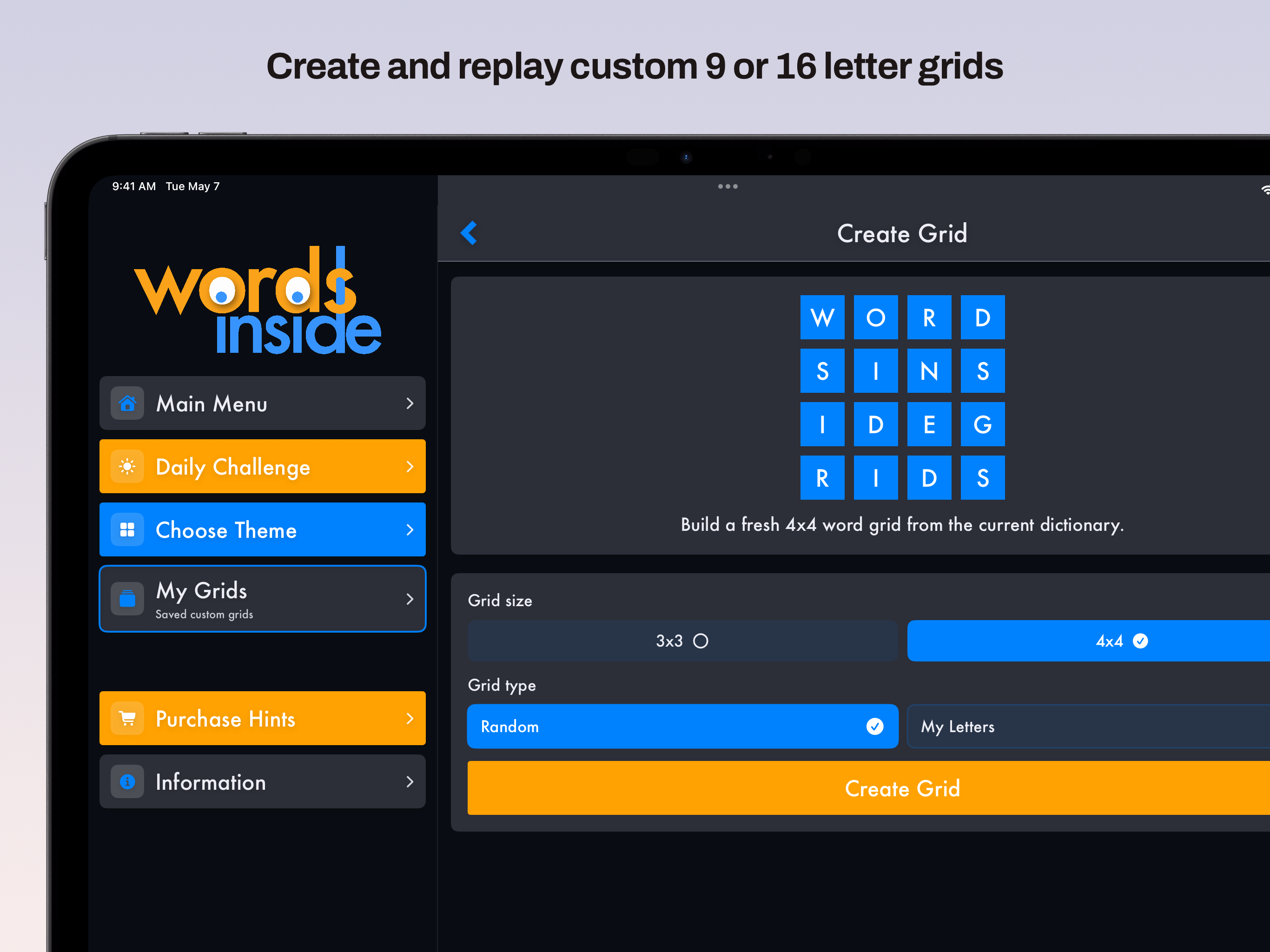
Task: Tap the W tile in the preview grid
Action: (822, 317)
